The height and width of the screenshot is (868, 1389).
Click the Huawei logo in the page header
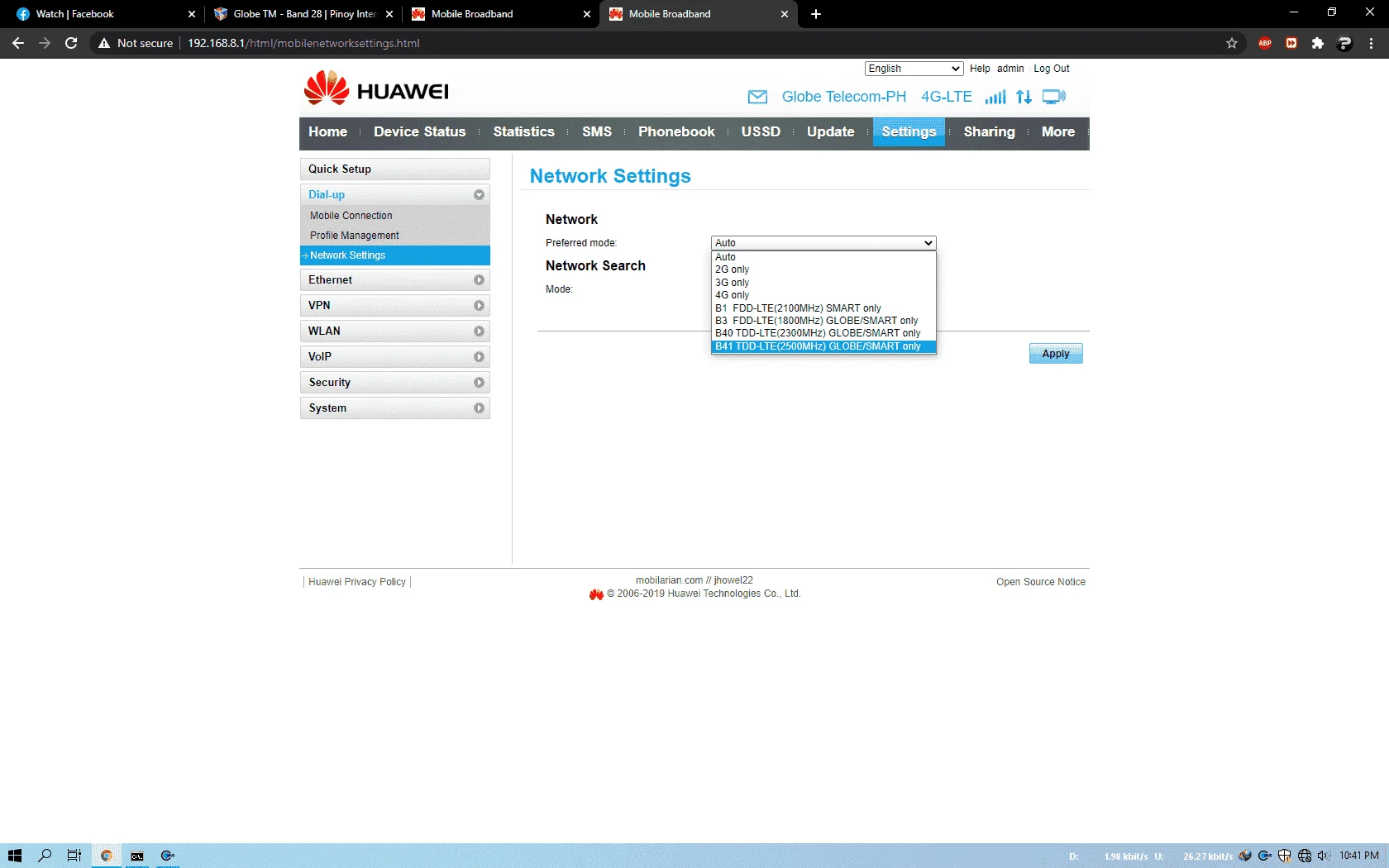point(376,88)
